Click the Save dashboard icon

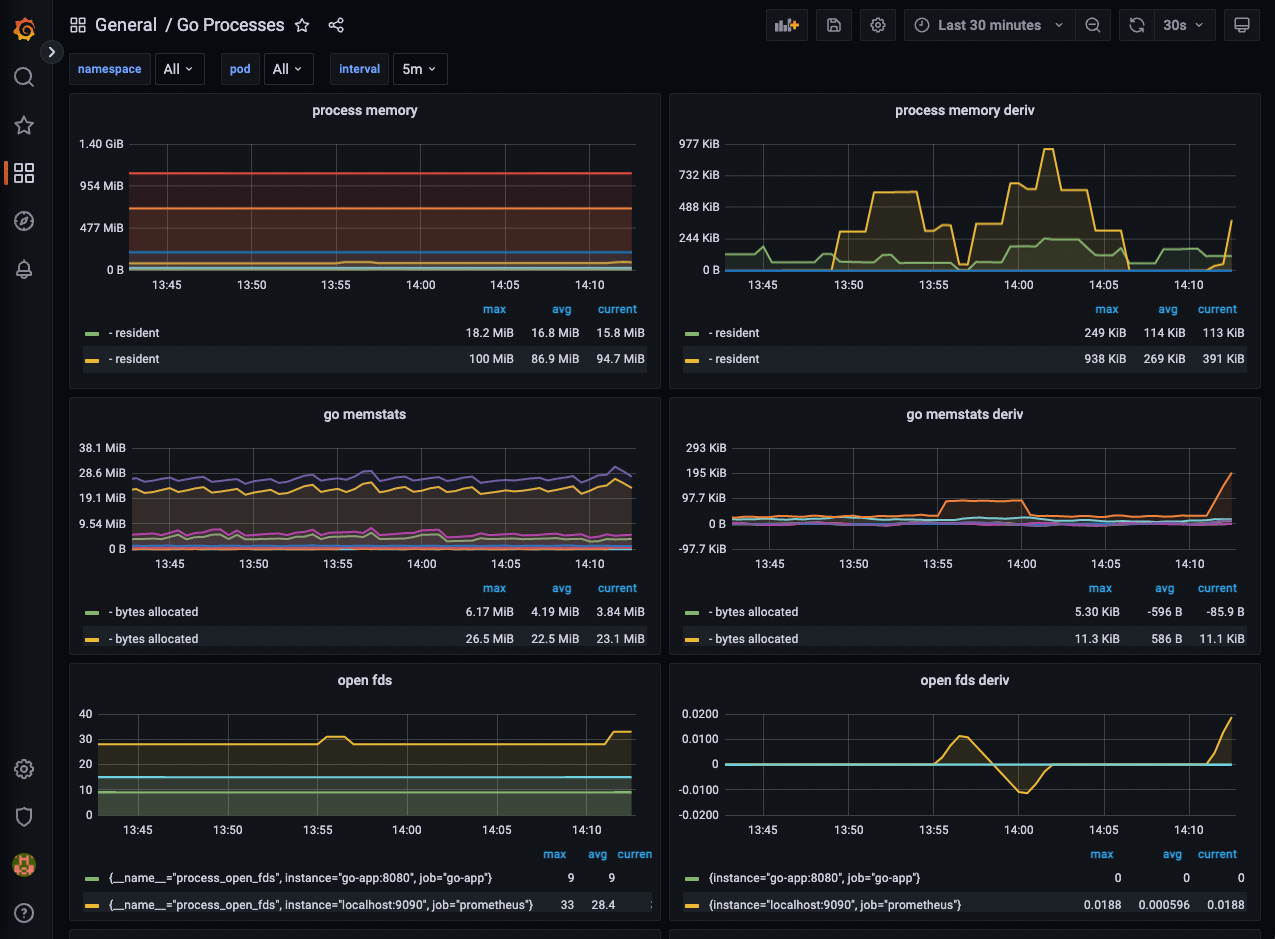pos(834,25)
